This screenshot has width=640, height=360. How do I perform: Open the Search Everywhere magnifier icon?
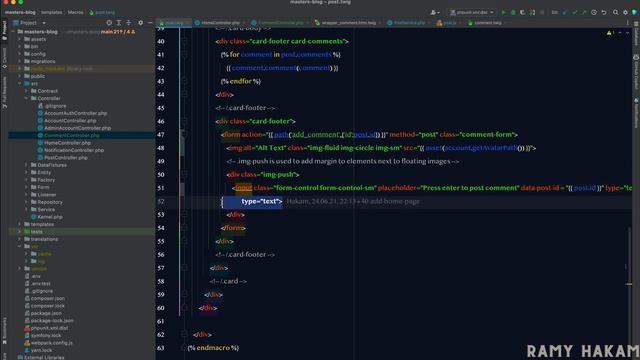pos(616,13)
